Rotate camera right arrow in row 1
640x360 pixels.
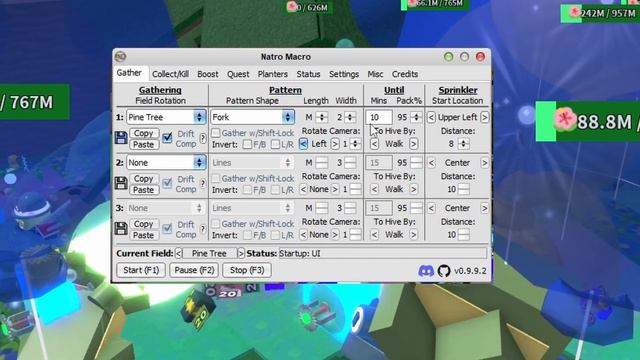335,144
